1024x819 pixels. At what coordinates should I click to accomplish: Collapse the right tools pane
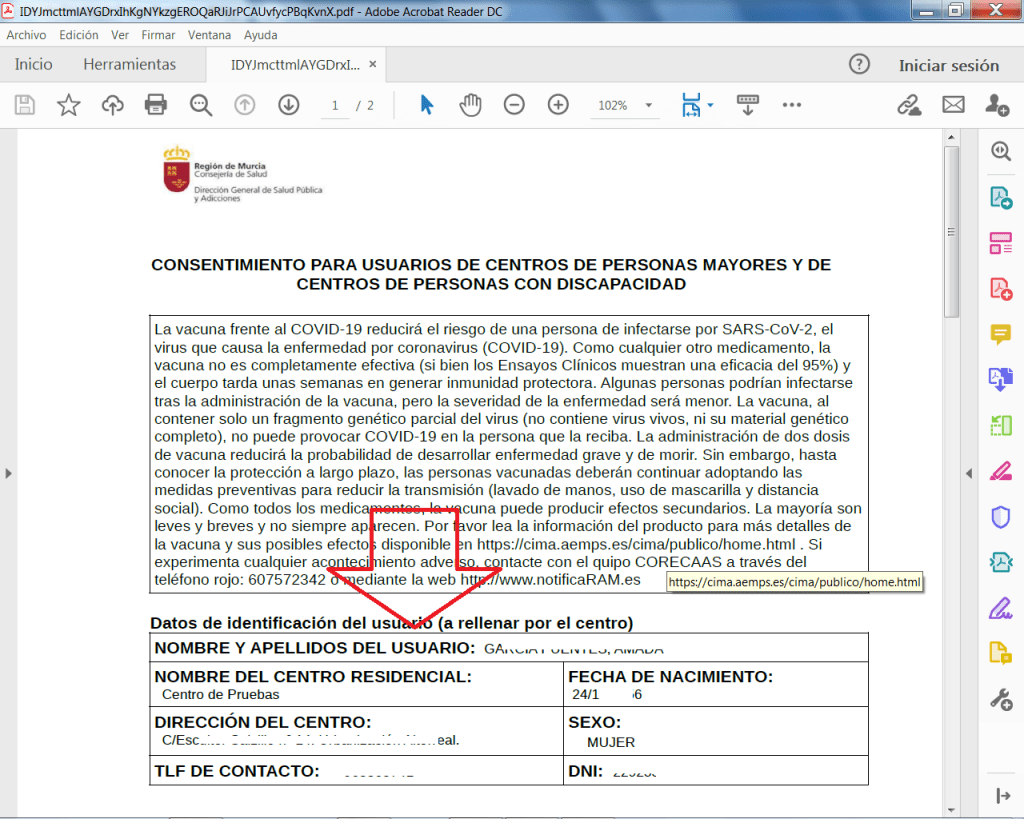(x=968, y=473)
